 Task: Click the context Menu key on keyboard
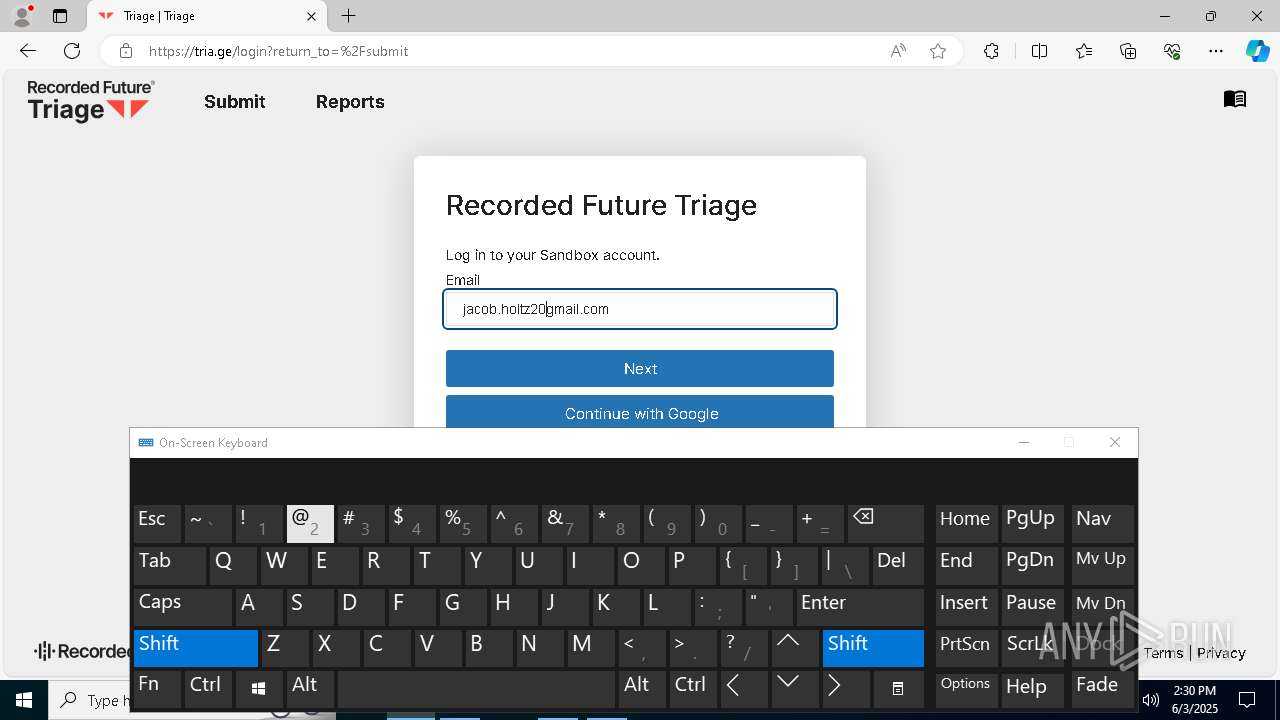point(898,688)
